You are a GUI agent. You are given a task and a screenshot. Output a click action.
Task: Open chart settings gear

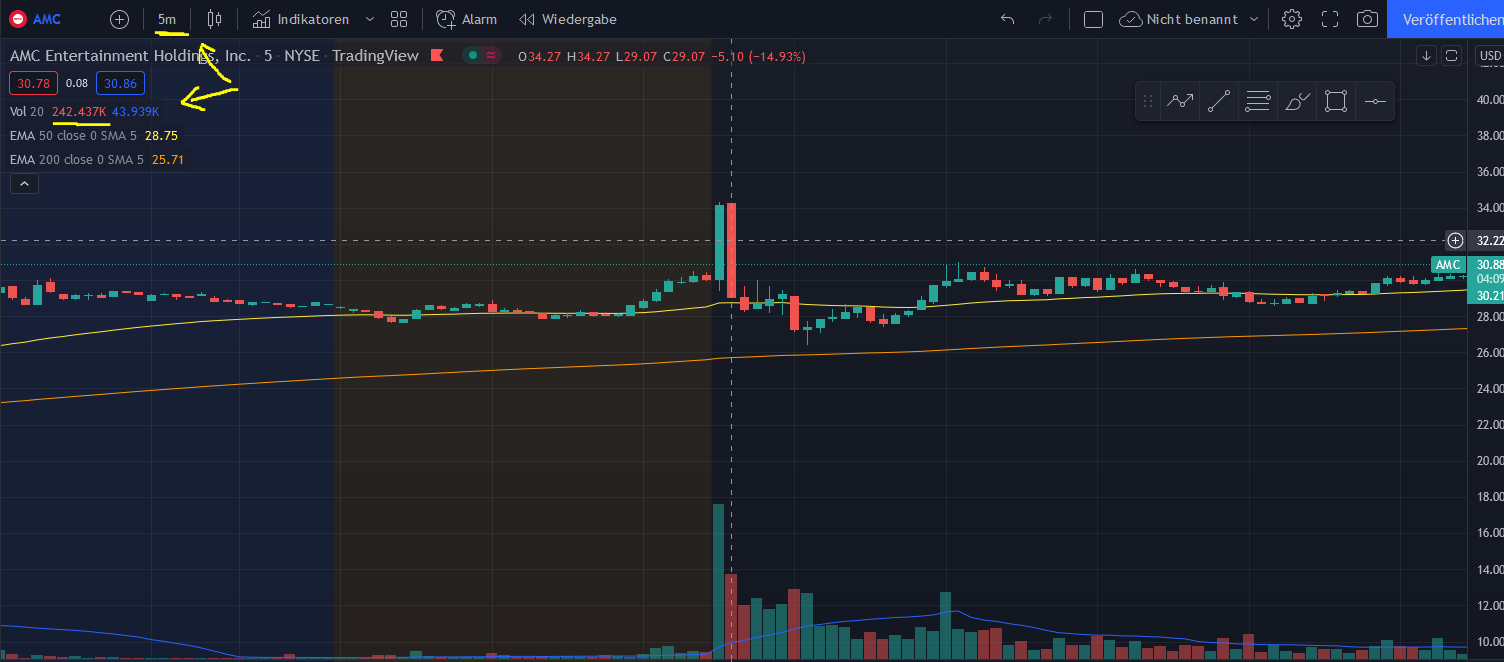(x=1292, y=19)
